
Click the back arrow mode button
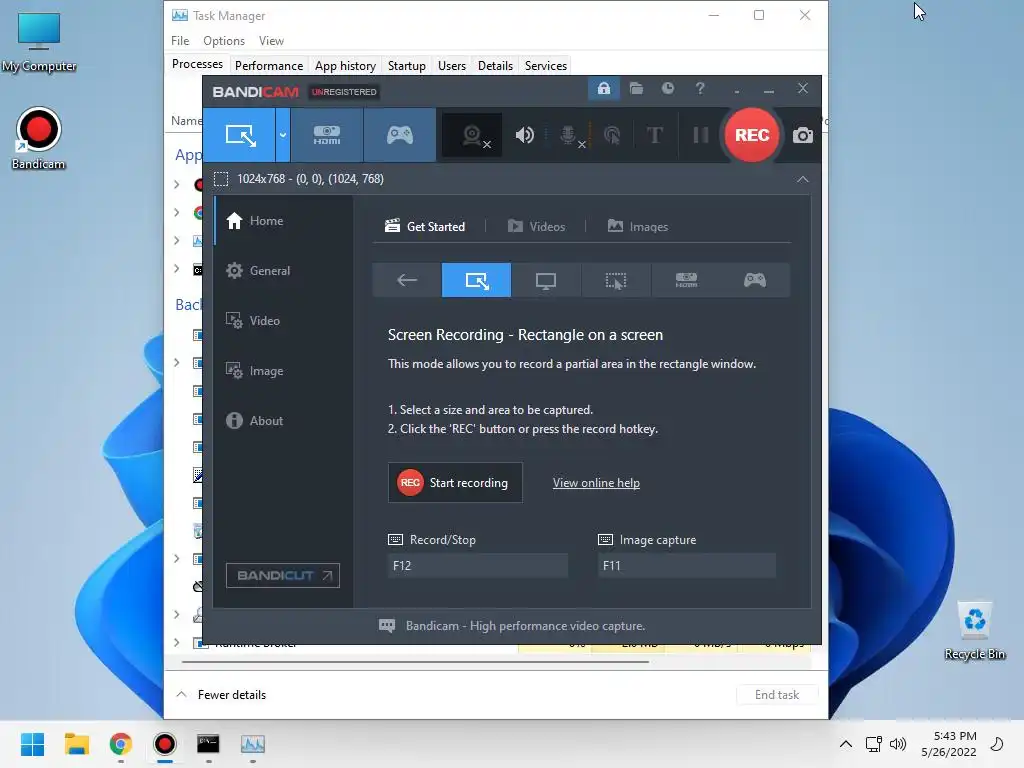(x=407, y=280)
